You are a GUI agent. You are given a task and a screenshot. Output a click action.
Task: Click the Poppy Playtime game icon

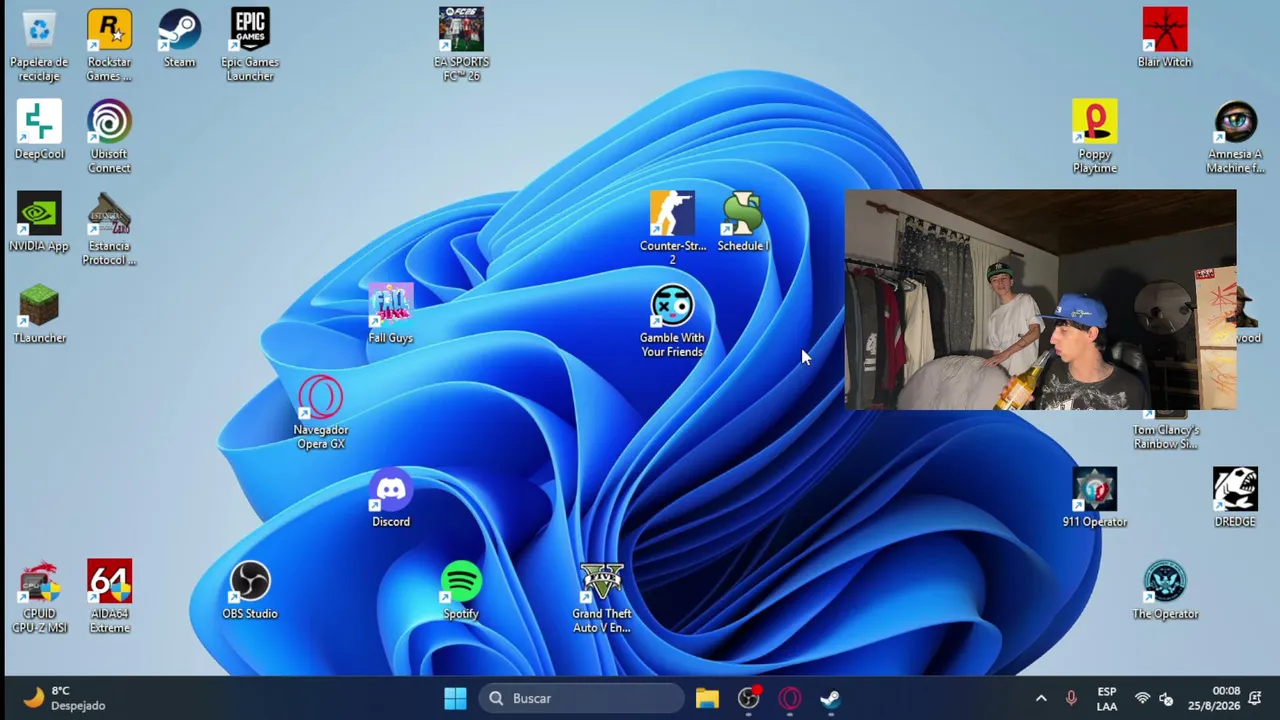(x=1095, y=138)
